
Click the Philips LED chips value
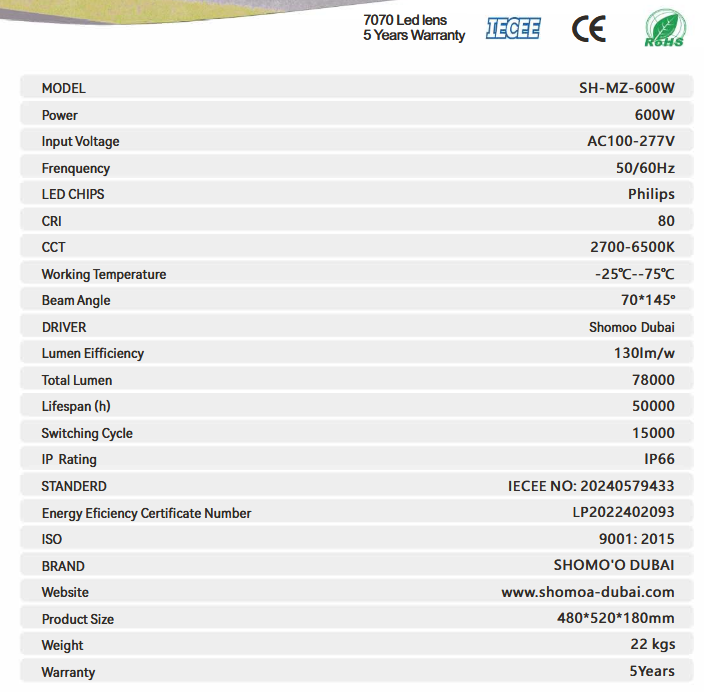pyautogui.click(x=651, y=194)
